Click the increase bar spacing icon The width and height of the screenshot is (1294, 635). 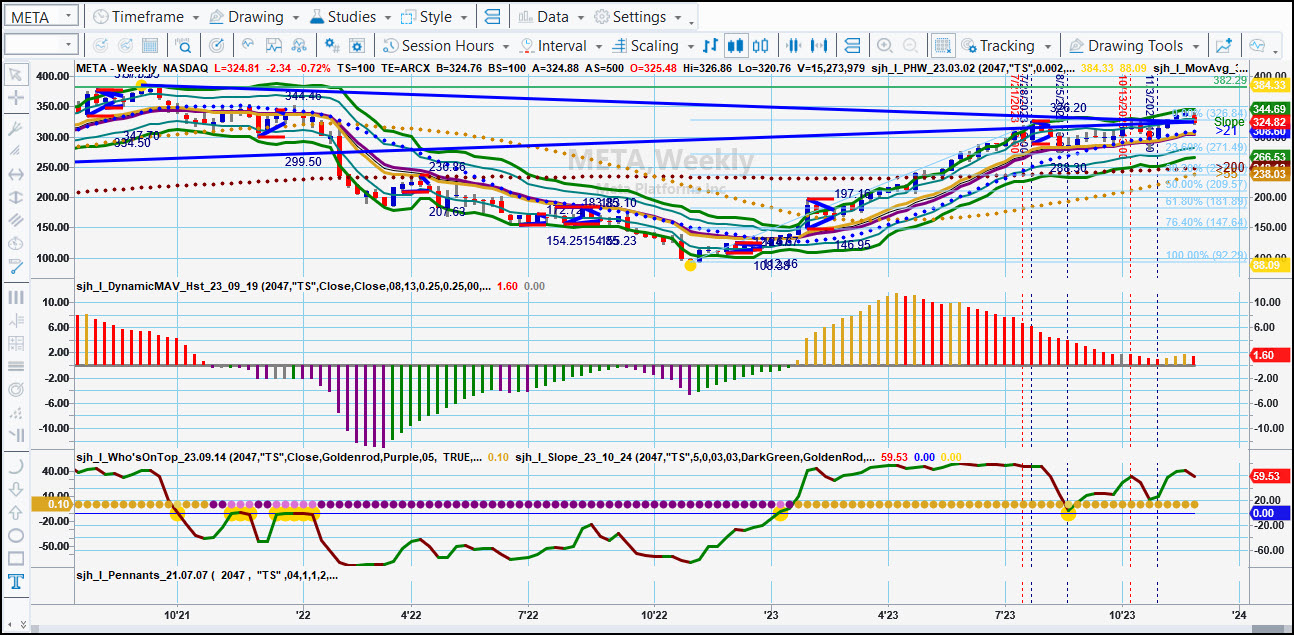(x=821, y=46)
